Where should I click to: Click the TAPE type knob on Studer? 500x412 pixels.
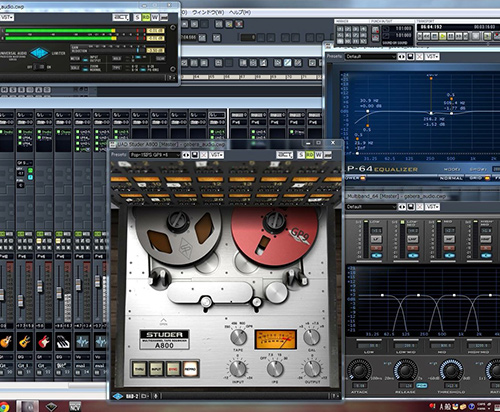238,337
